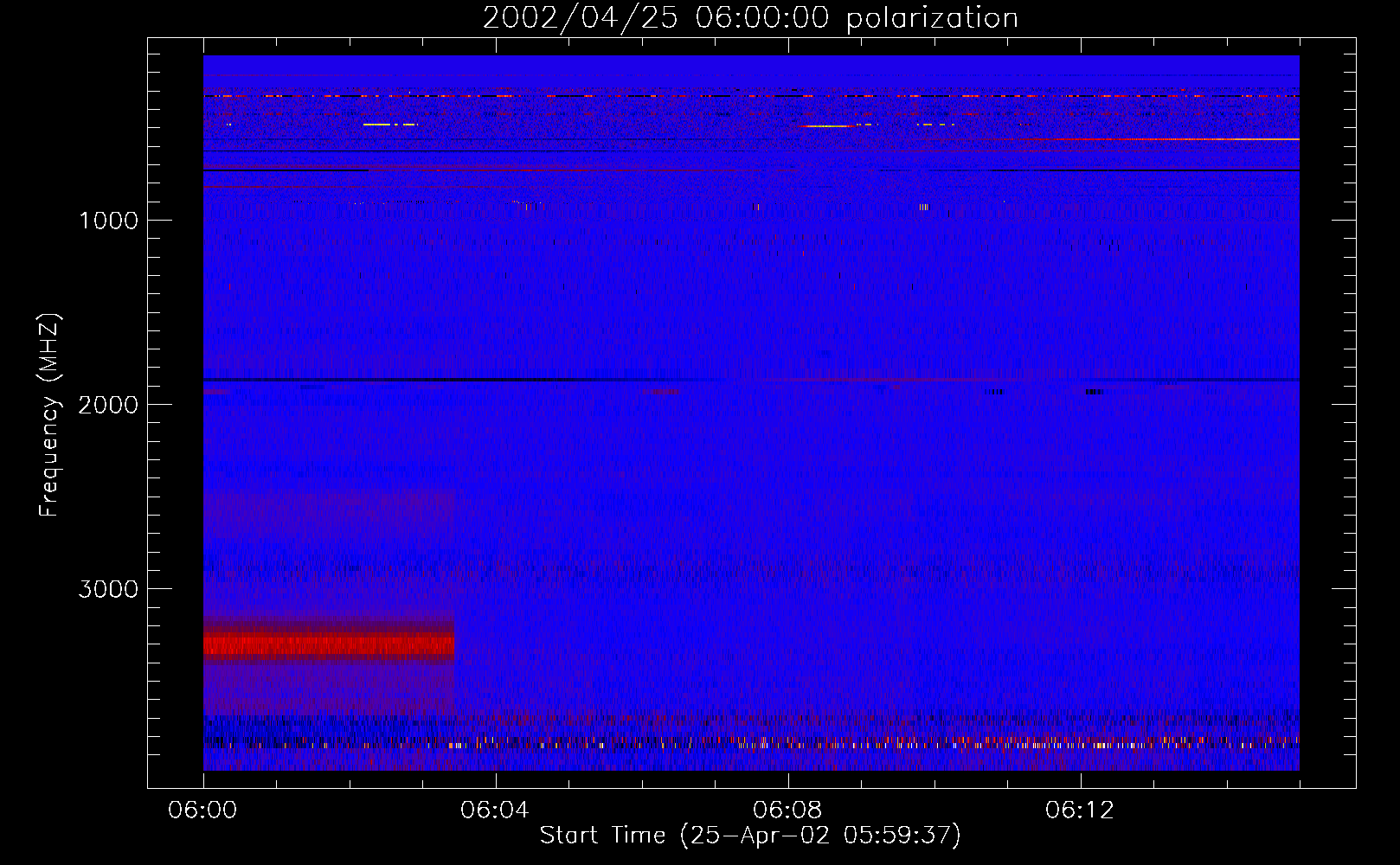This screenshot has height=865, width=1400.
Task: Click the dark horizontal line just above 2000 MHz
Action: 751,381
